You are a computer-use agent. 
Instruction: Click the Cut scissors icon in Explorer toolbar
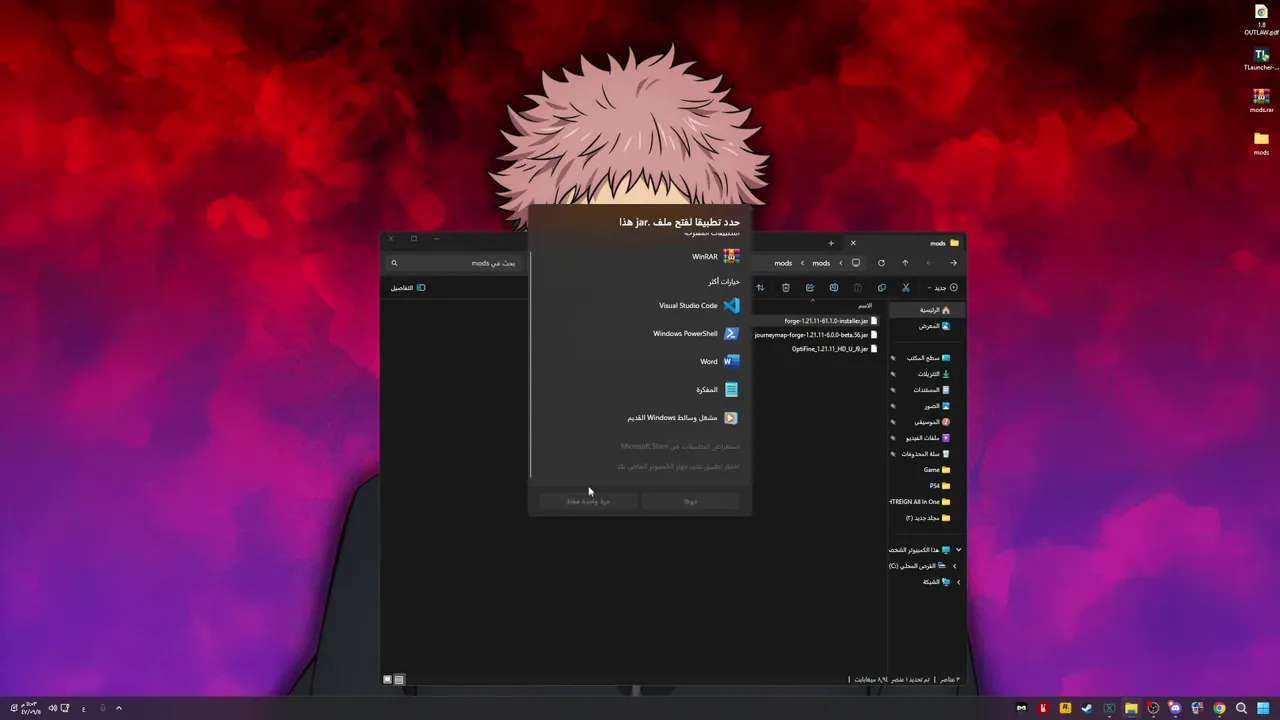tap(906, 288)
